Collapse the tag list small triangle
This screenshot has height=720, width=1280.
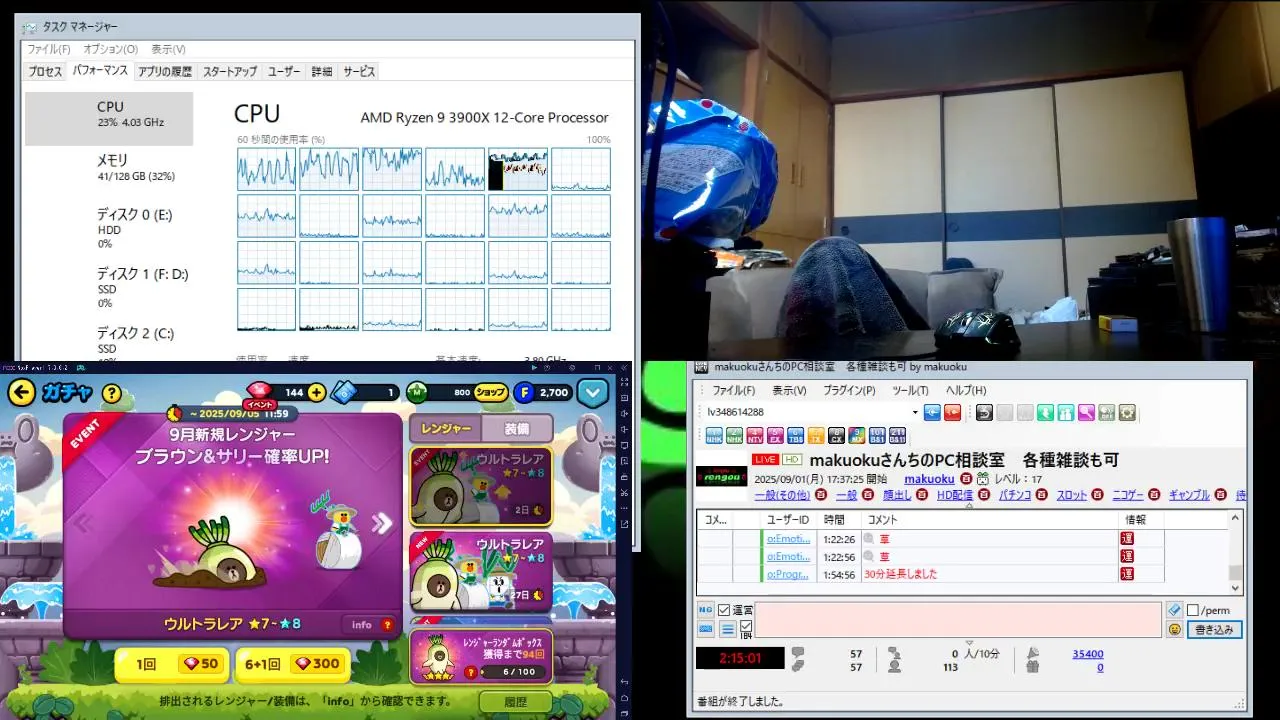click(x=968, y=506)
